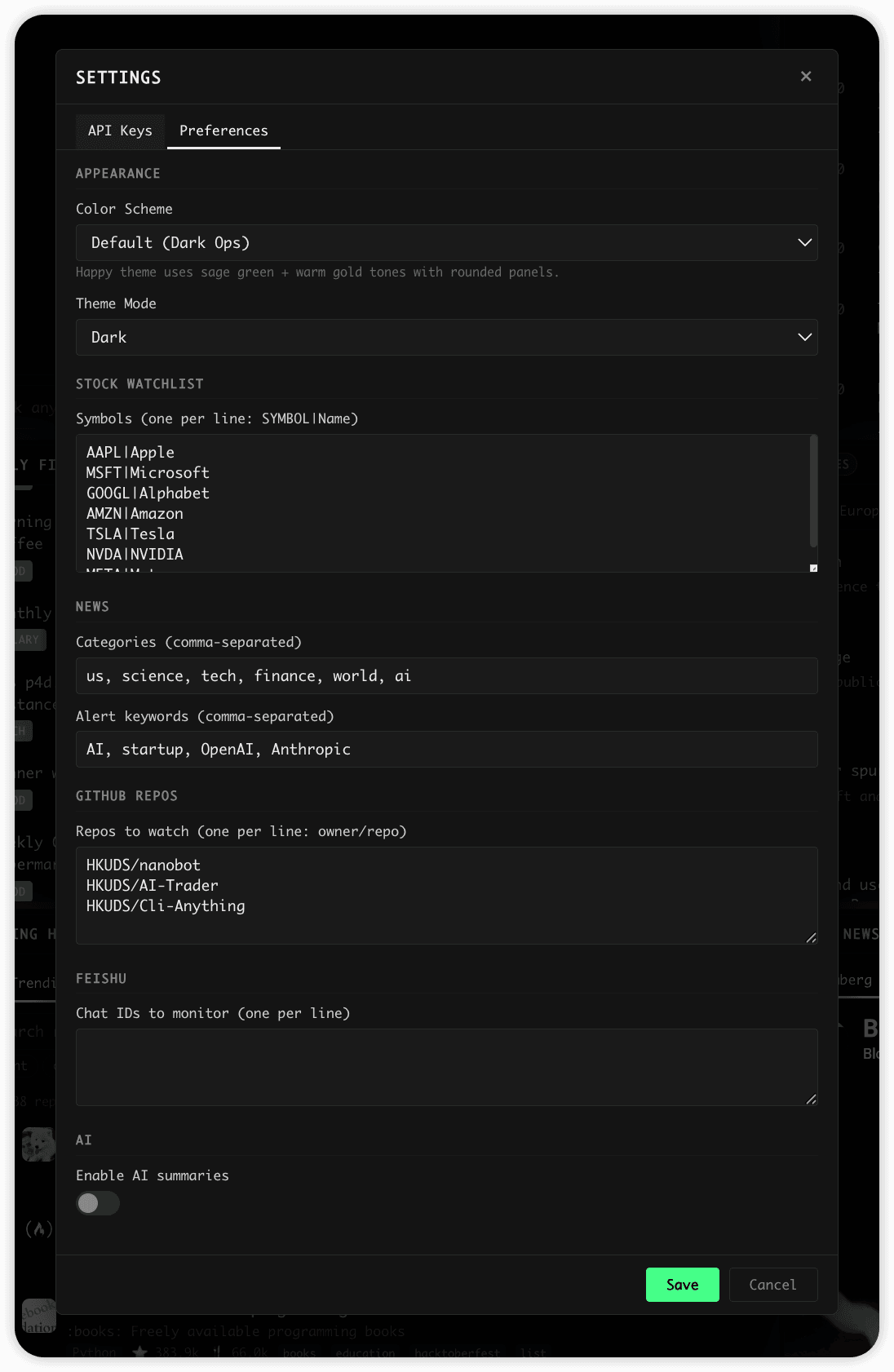Click the Feishu Chat IDs textarea

(447, 1067)
